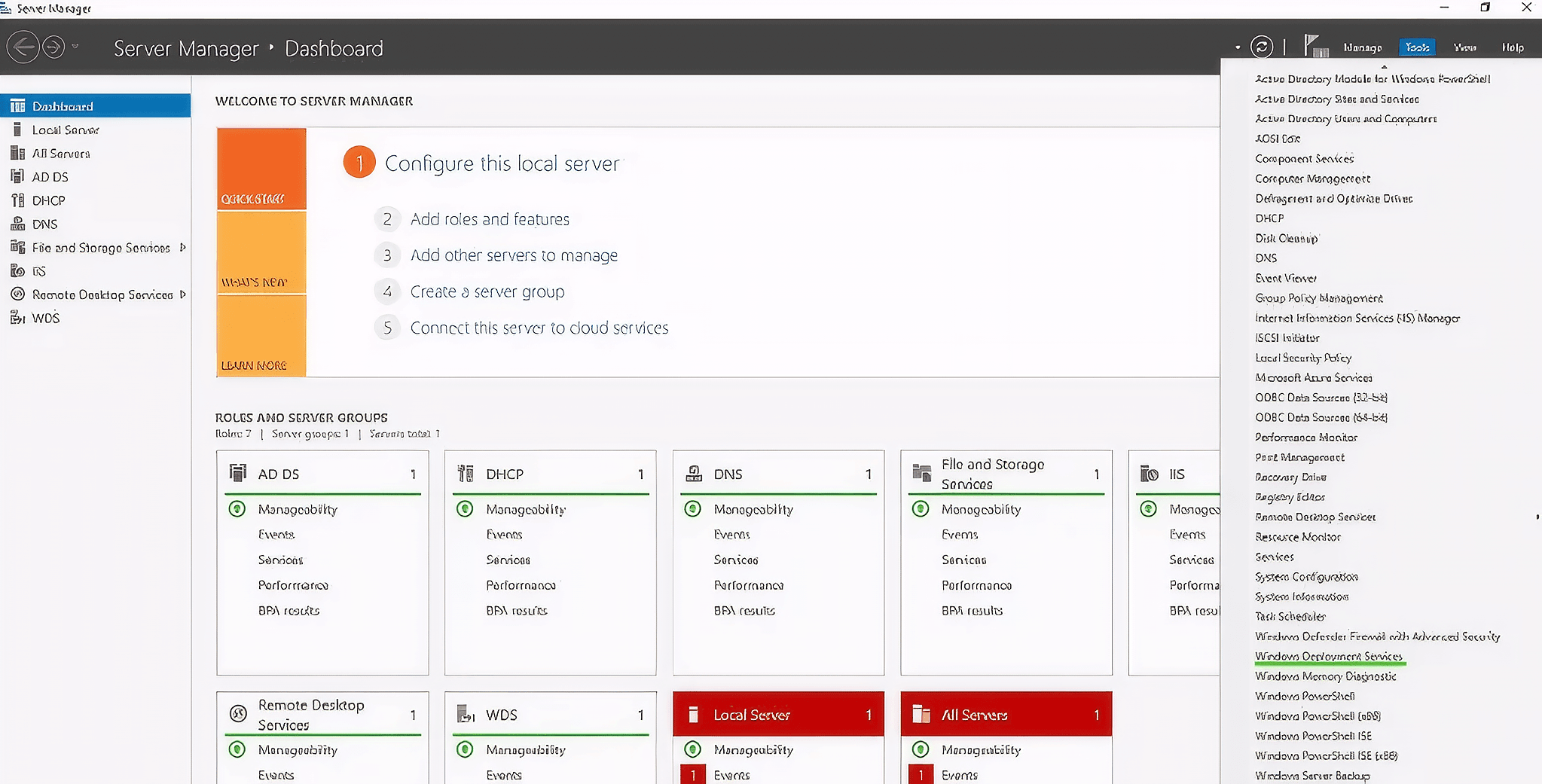Open Events in File and Storage Services tile
Image resolution: width=1542 pixels, height=784 pixels.
coord(960,534)
